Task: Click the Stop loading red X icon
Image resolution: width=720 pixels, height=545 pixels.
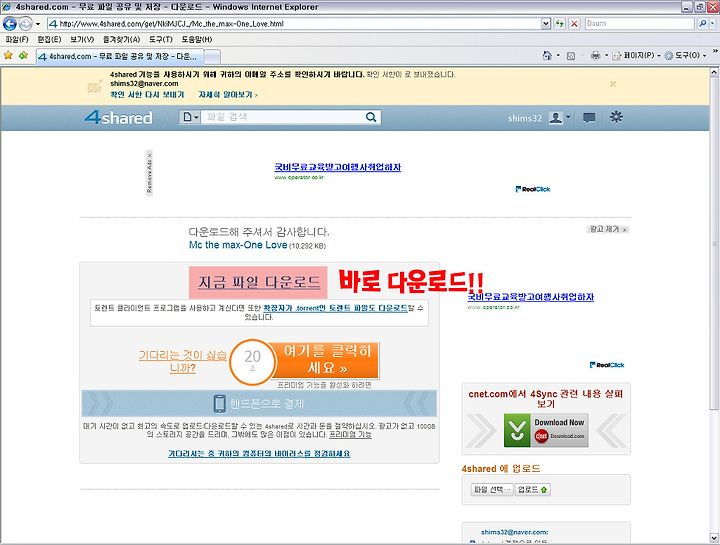Action: 574,23
